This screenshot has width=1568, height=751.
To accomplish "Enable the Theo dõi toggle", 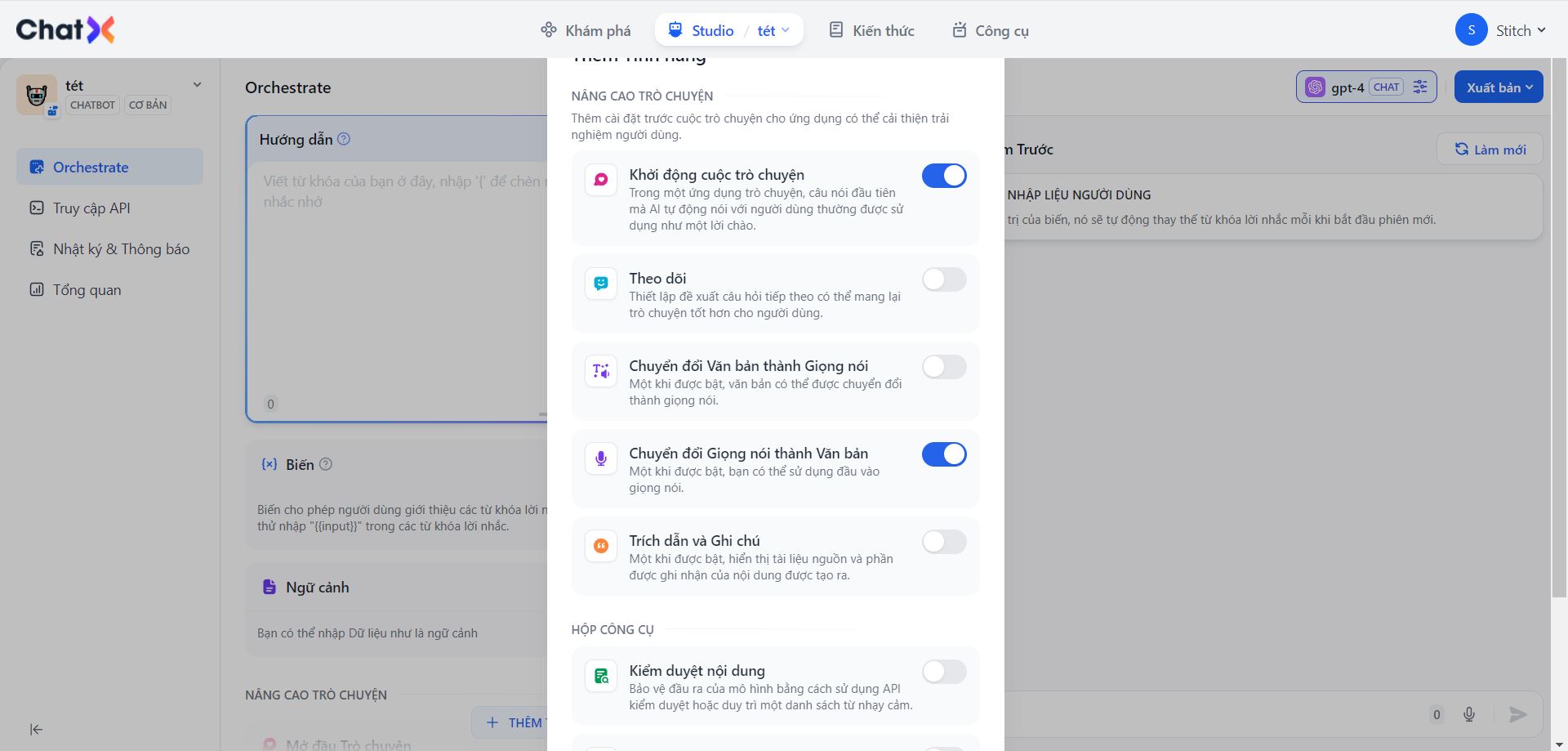I will (944, 279).
